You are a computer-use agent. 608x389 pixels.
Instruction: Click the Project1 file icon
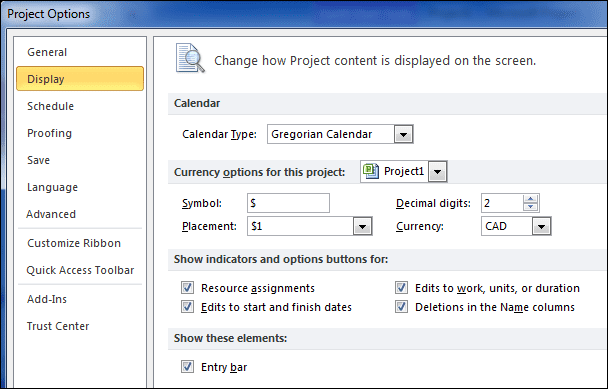pyautogui.click(x=371, y=171)
